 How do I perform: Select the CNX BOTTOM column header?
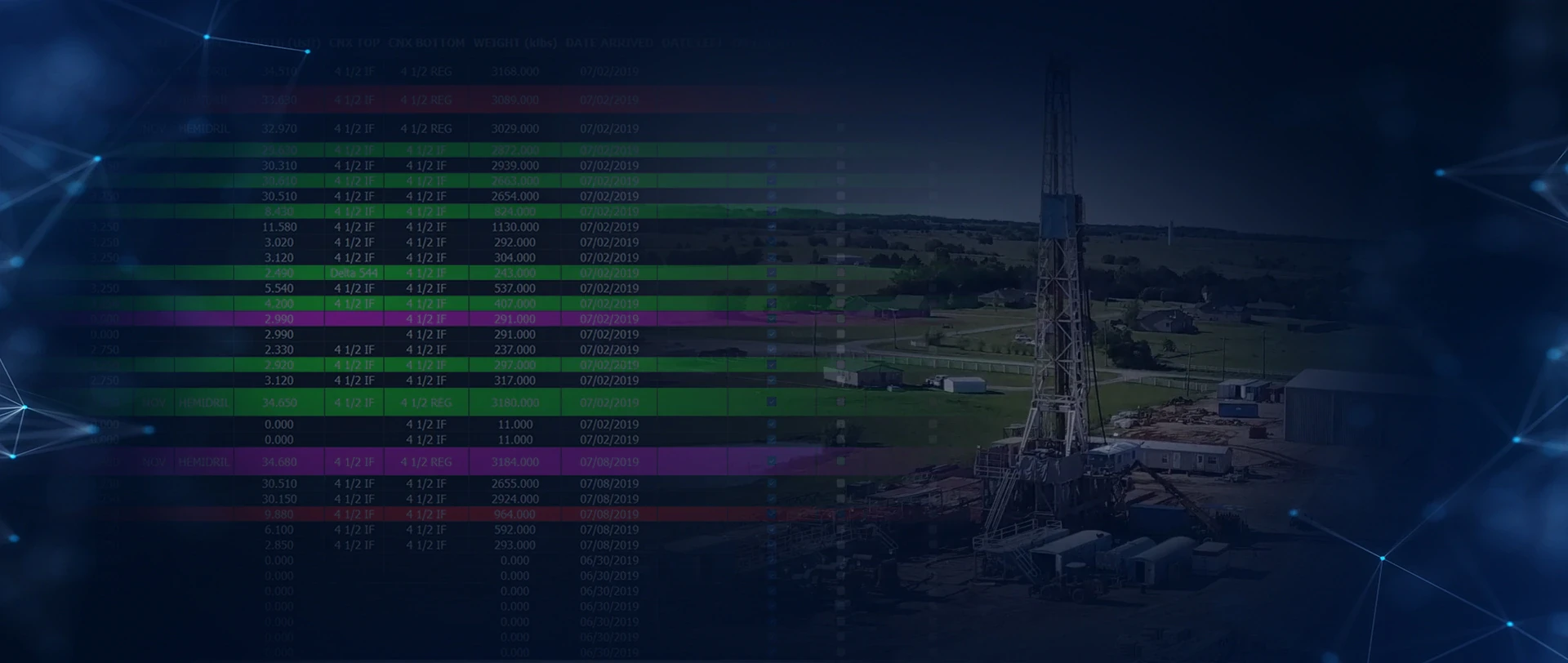point(426,42)
